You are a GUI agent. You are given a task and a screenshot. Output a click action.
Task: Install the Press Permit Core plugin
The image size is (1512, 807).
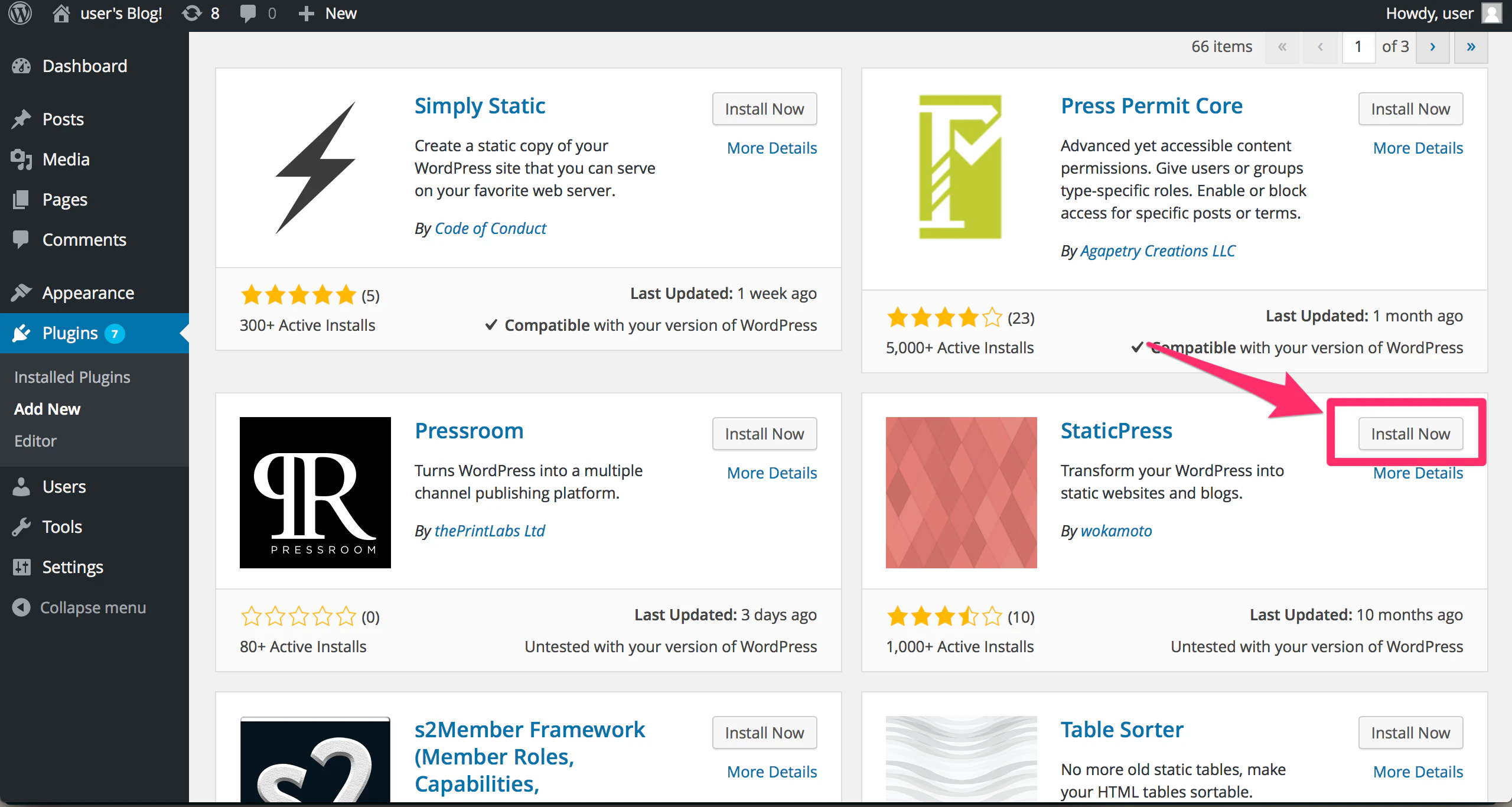(x=1410, y=109)
